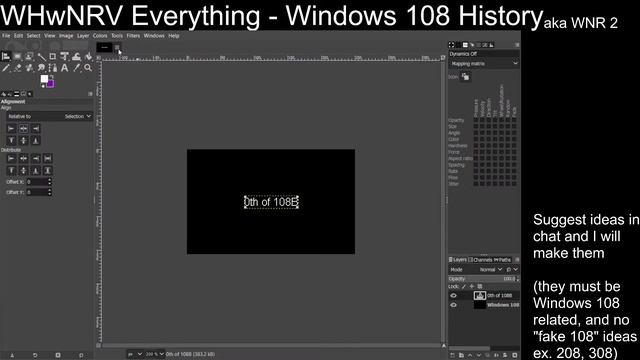Click Align middle vertically button under Align
The image size is (640, 360).
(x=24, y=140)
